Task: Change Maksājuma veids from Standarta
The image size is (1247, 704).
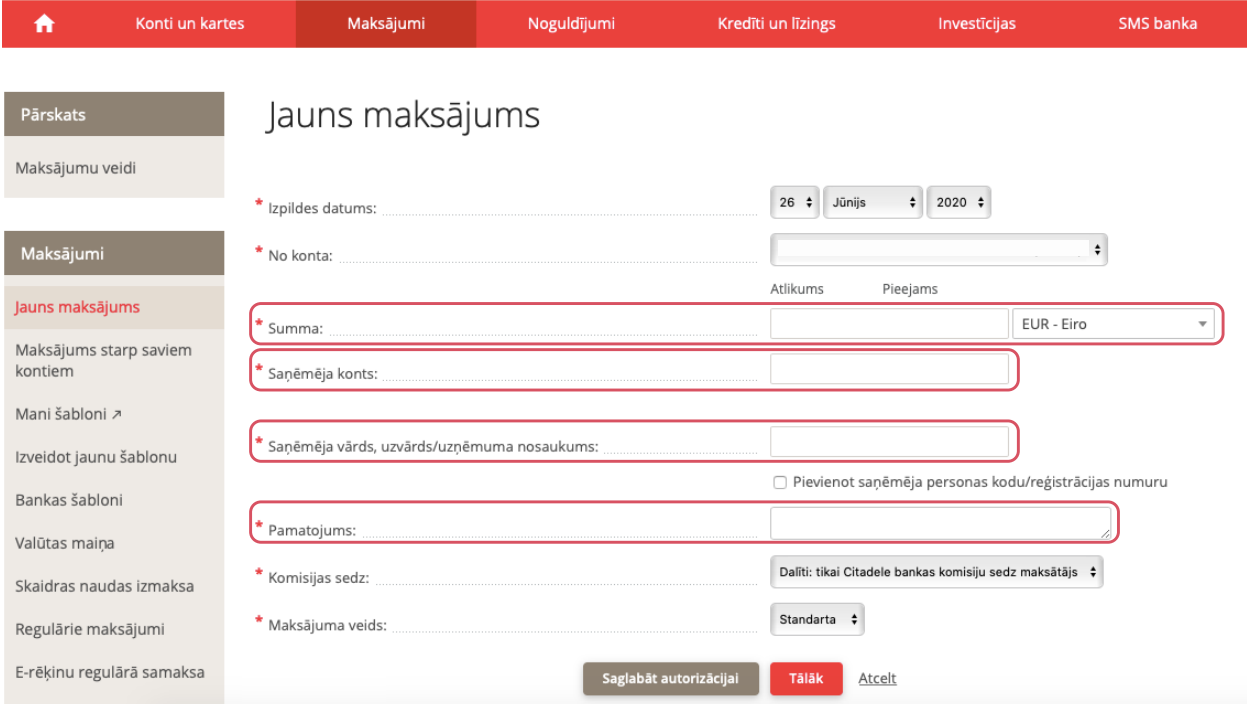Action: pyautogui.click(x=817, y=620)
